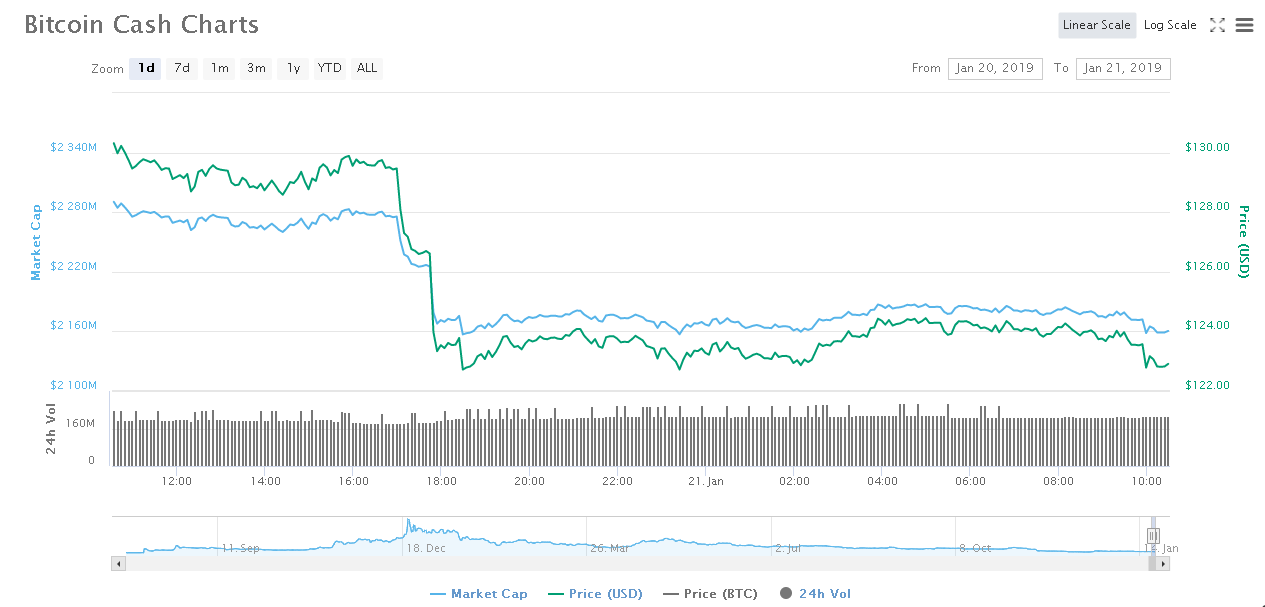Click the $122.00 price axis label
This screenshot has height=607, width=1265.
(x=1207, y=385)
